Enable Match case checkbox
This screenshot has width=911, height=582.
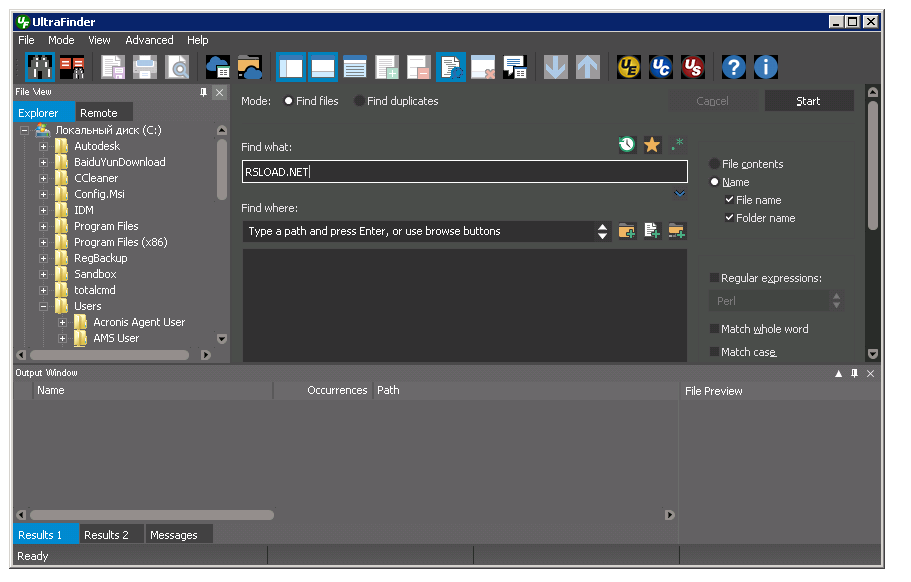click(x=715, y=352)
